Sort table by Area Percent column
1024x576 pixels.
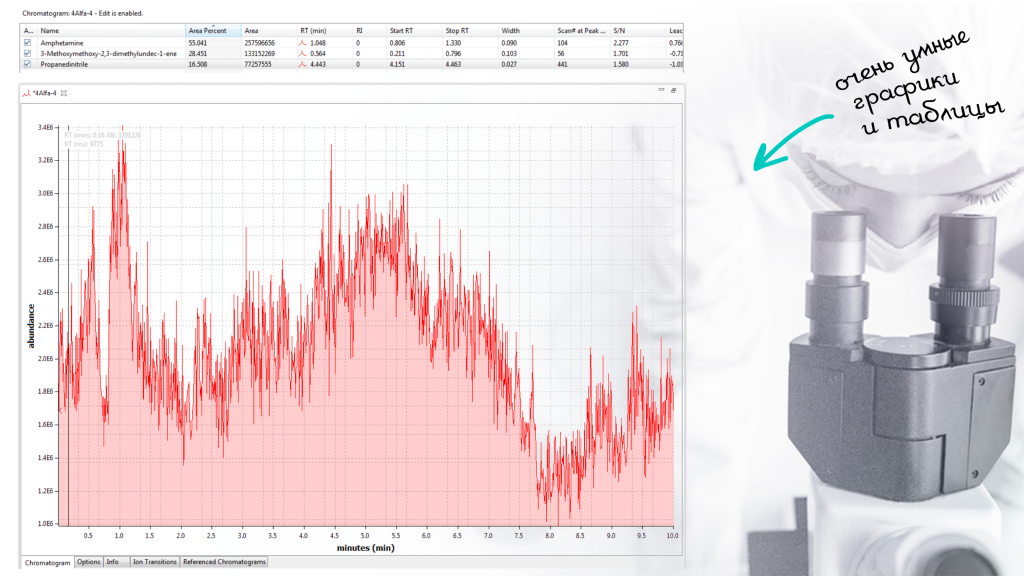point(208,31)
